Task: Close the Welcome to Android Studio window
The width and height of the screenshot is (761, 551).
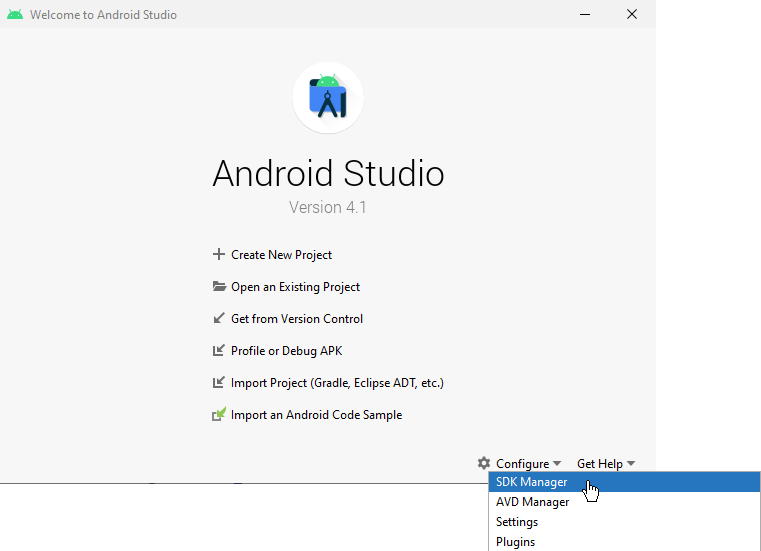Action: 632,14
